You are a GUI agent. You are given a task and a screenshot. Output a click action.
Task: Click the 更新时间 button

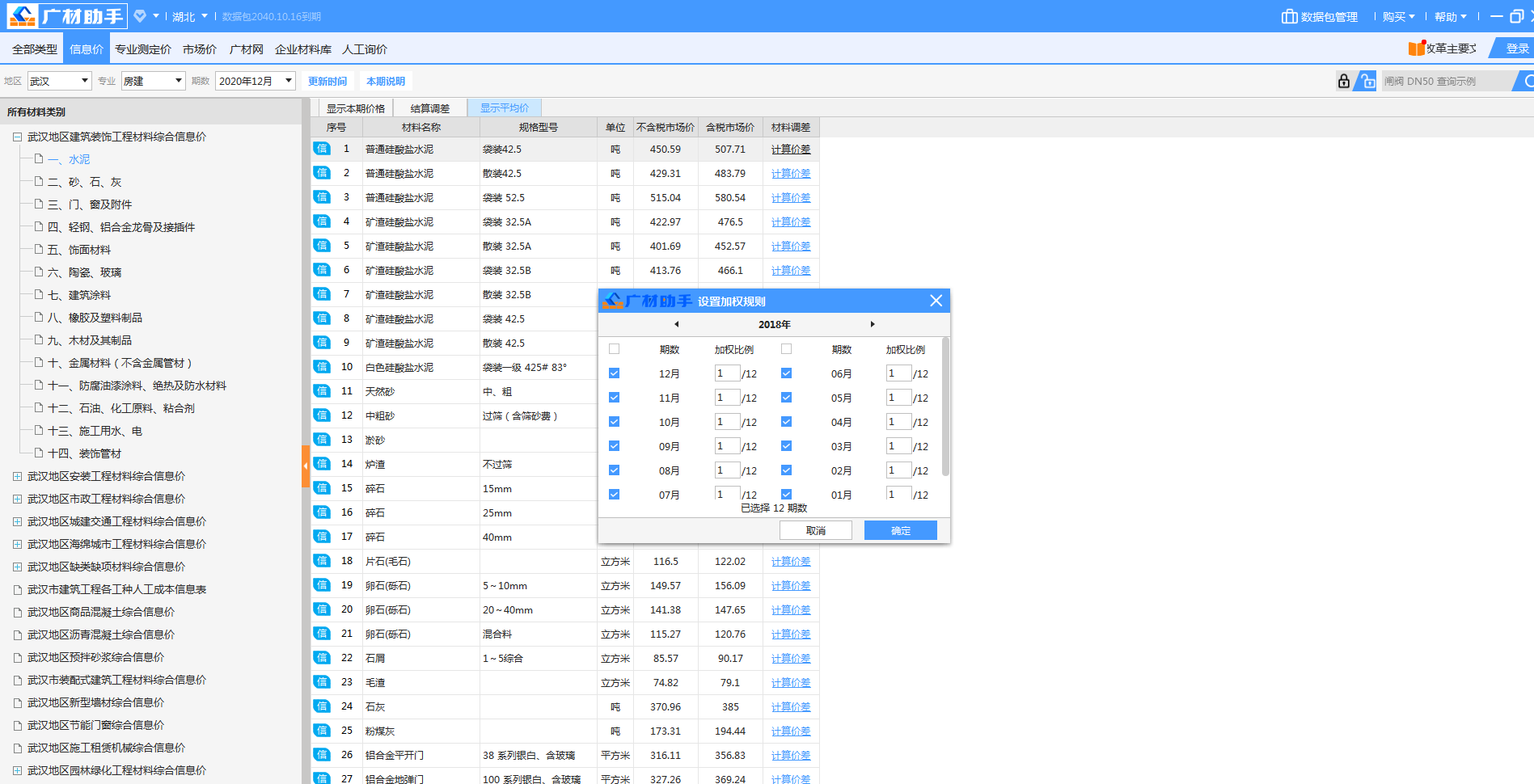point(328,81)
